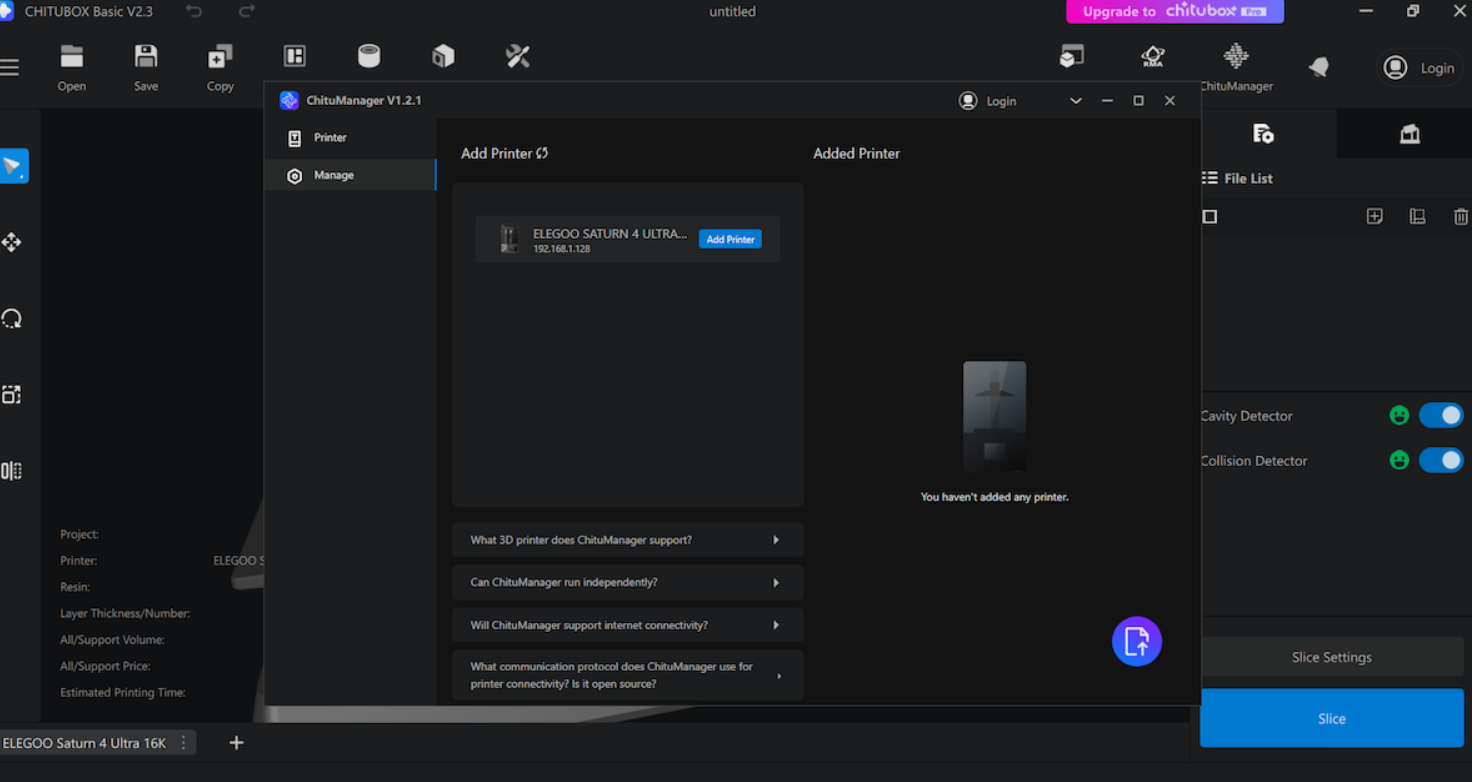The height and width of the screenshot is (782, 1472).
Task: Click the Upgrade to Chitubox Pro banner
Action: [1175, 12]
